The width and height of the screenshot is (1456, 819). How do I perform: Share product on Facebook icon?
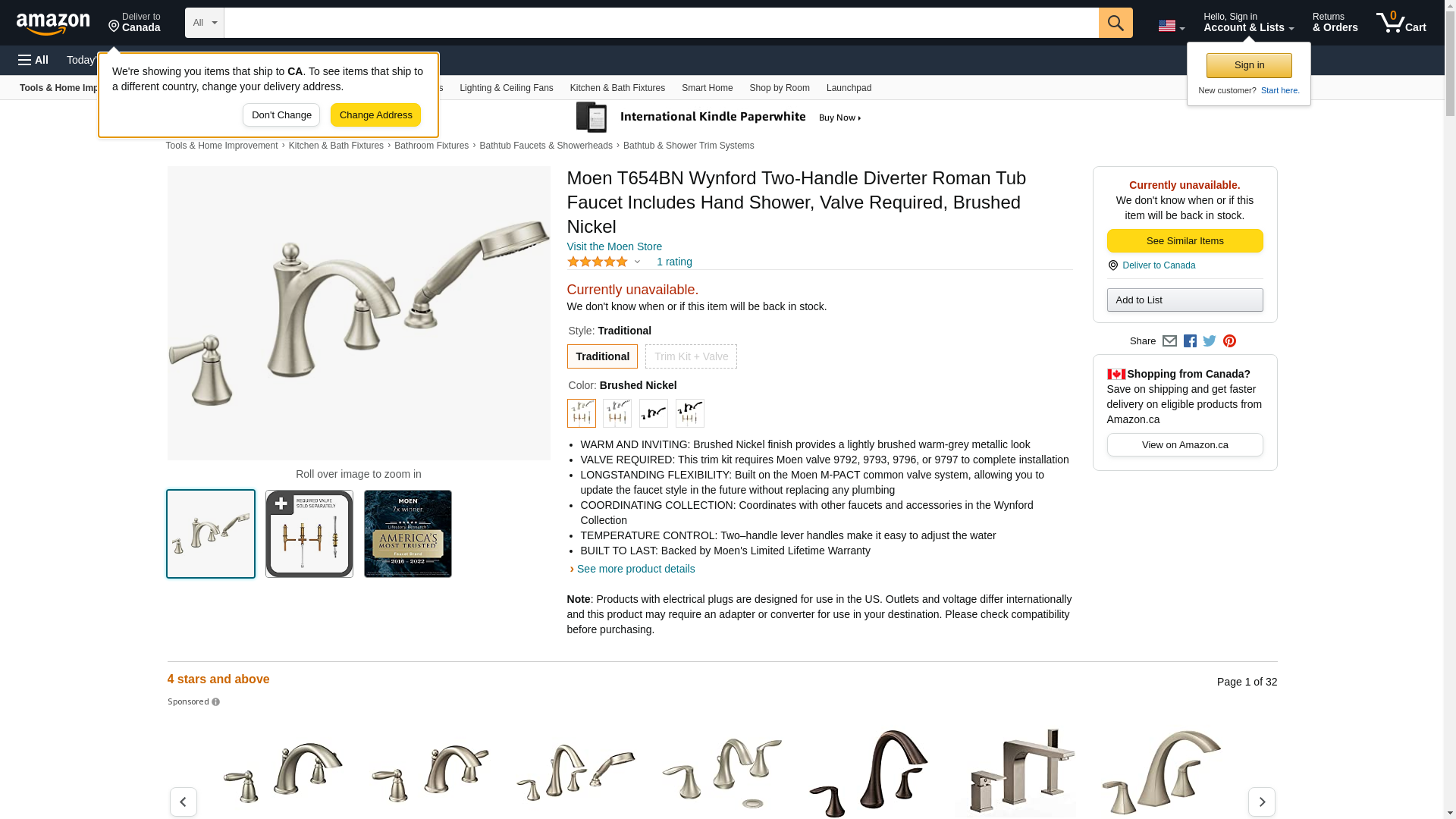1190,341
